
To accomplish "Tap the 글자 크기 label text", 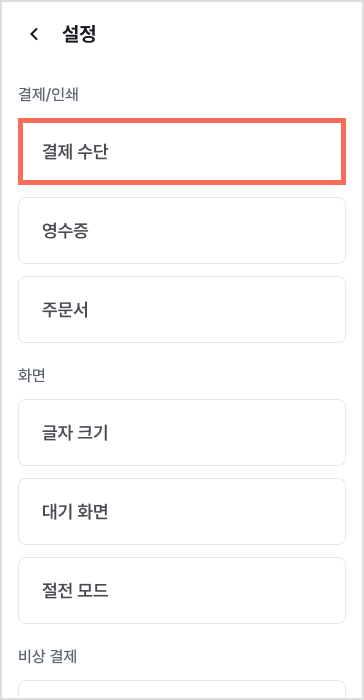I will [75, 433].
